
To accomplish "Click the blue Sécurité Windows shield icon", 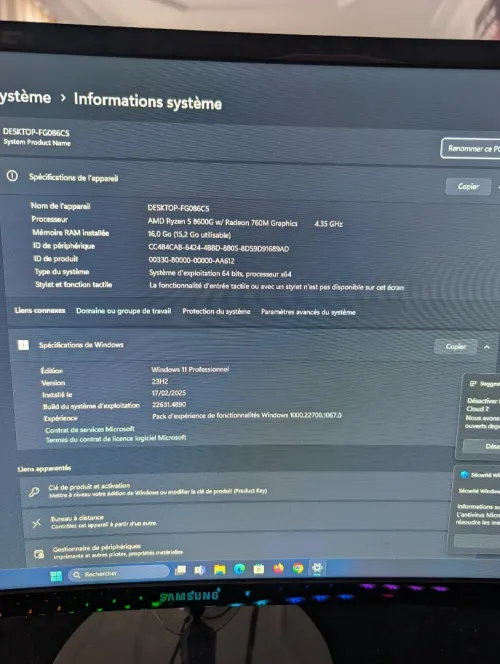I will pyautogui.click(x=464, y=474).
